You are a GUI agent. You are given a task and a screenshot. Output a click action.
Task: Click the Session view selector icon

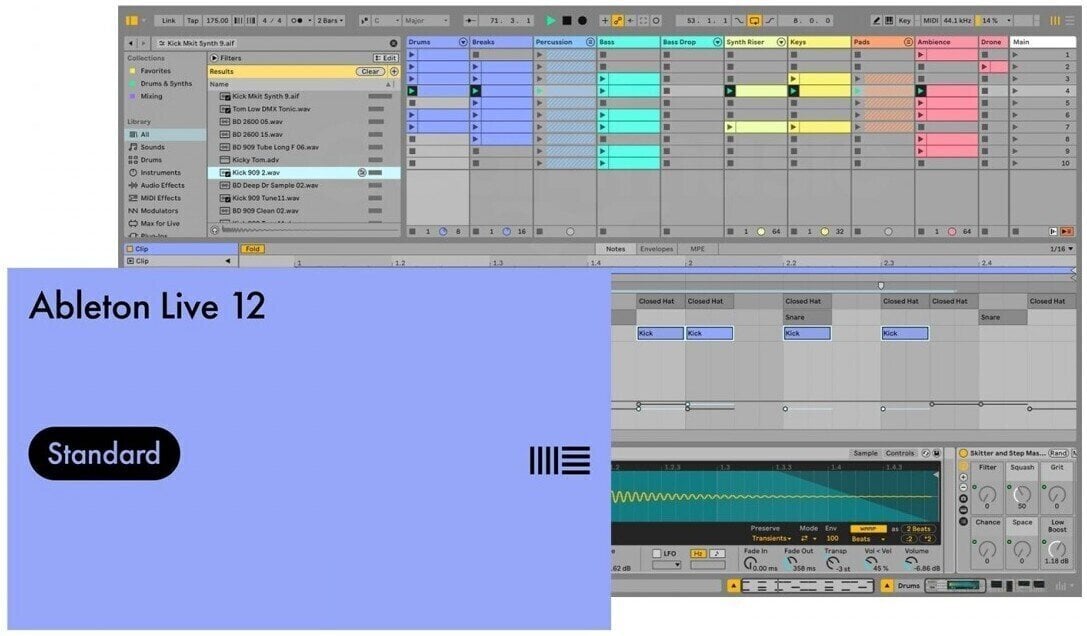[1054, 21]
